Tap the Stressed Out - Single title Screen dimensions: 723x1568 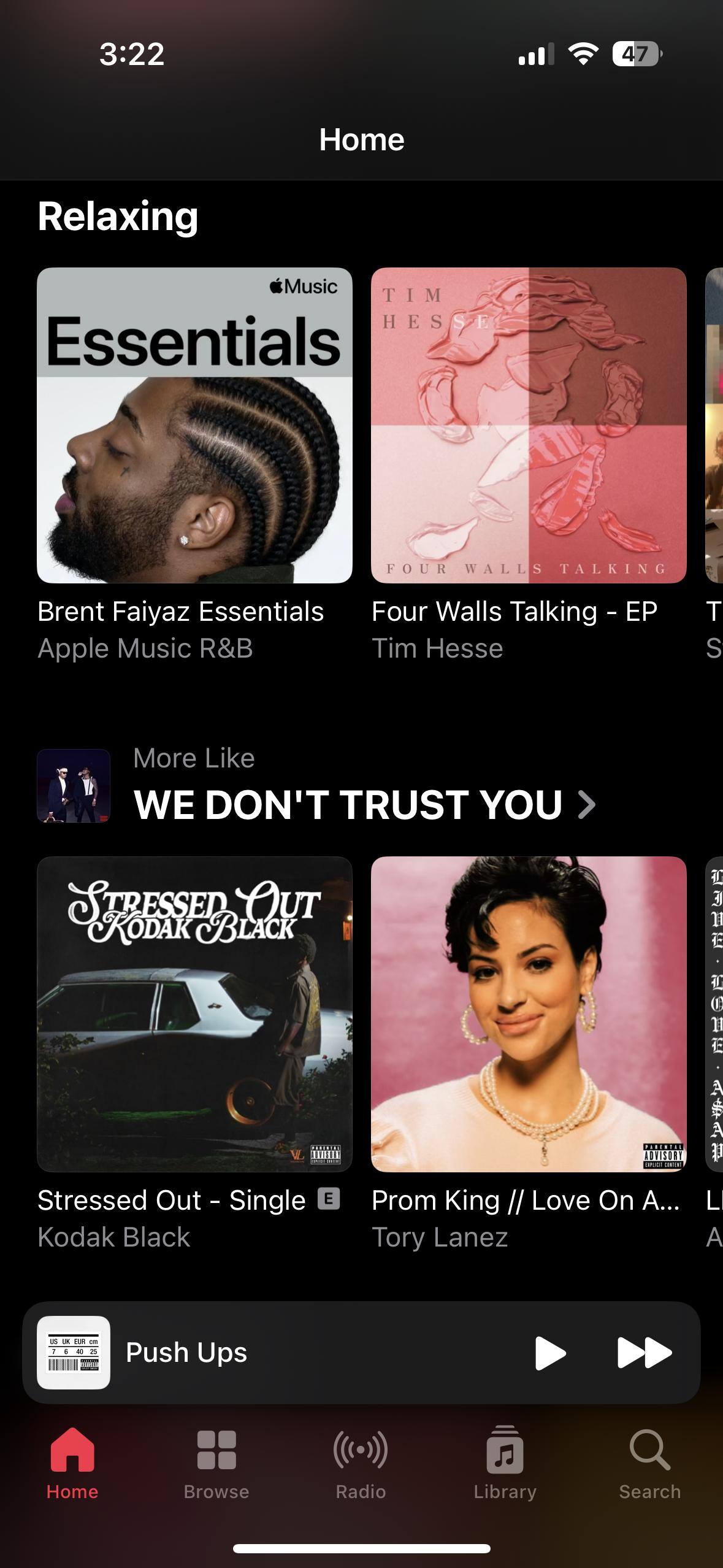pos(171,1201)
